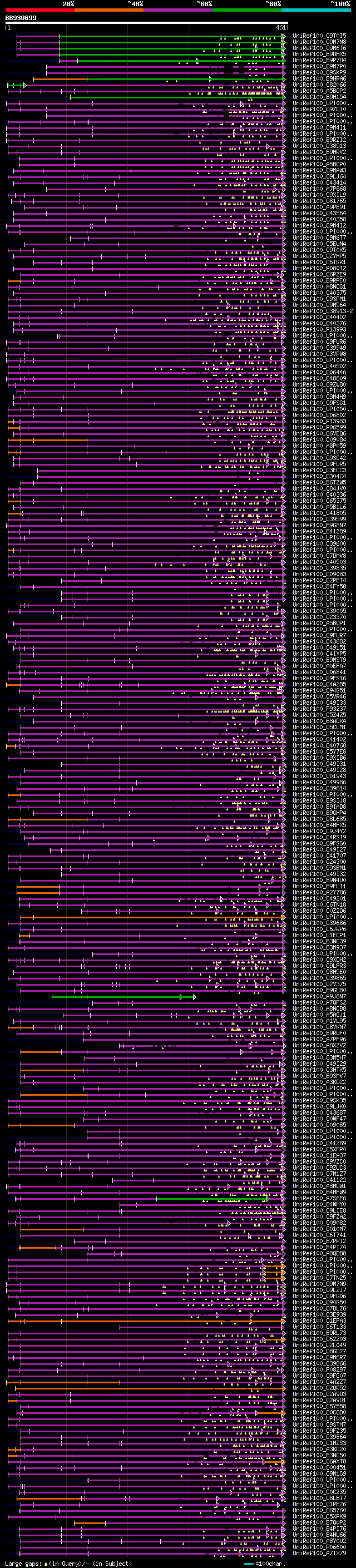Select hit UniRef100_Q40375
This screenshot has width=356, height=1568.
tap(319, 293)
